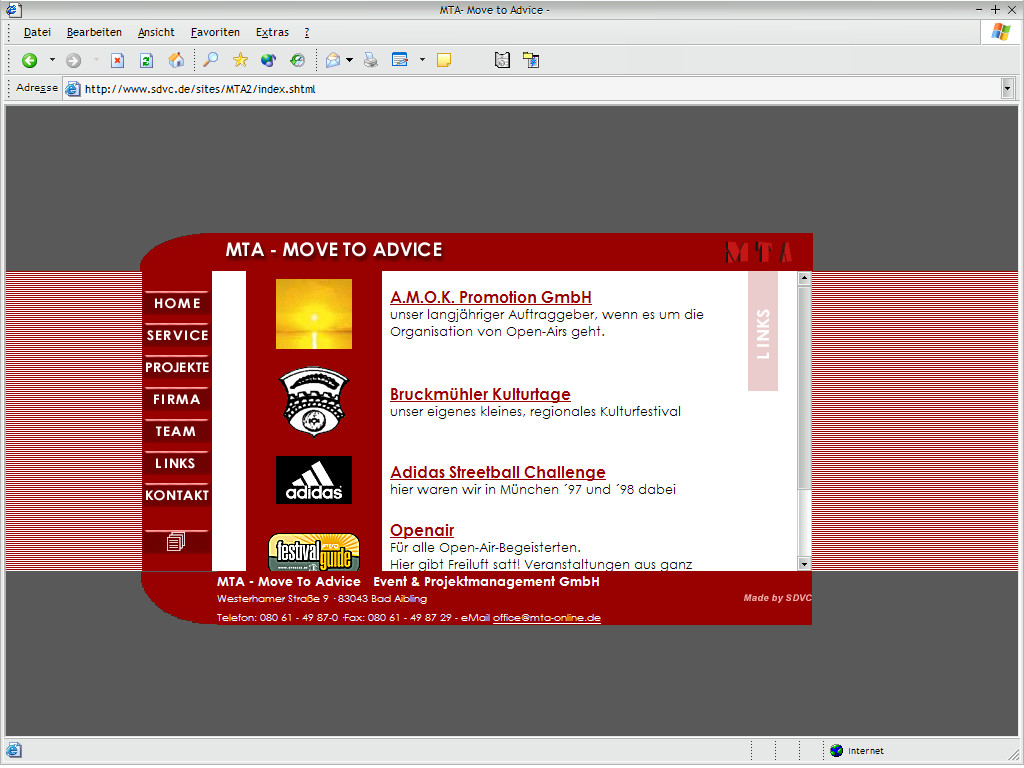Screen dimensions: 1024x768
Task: Open Search with the magnifying glass icon
Action: (211, 60)
